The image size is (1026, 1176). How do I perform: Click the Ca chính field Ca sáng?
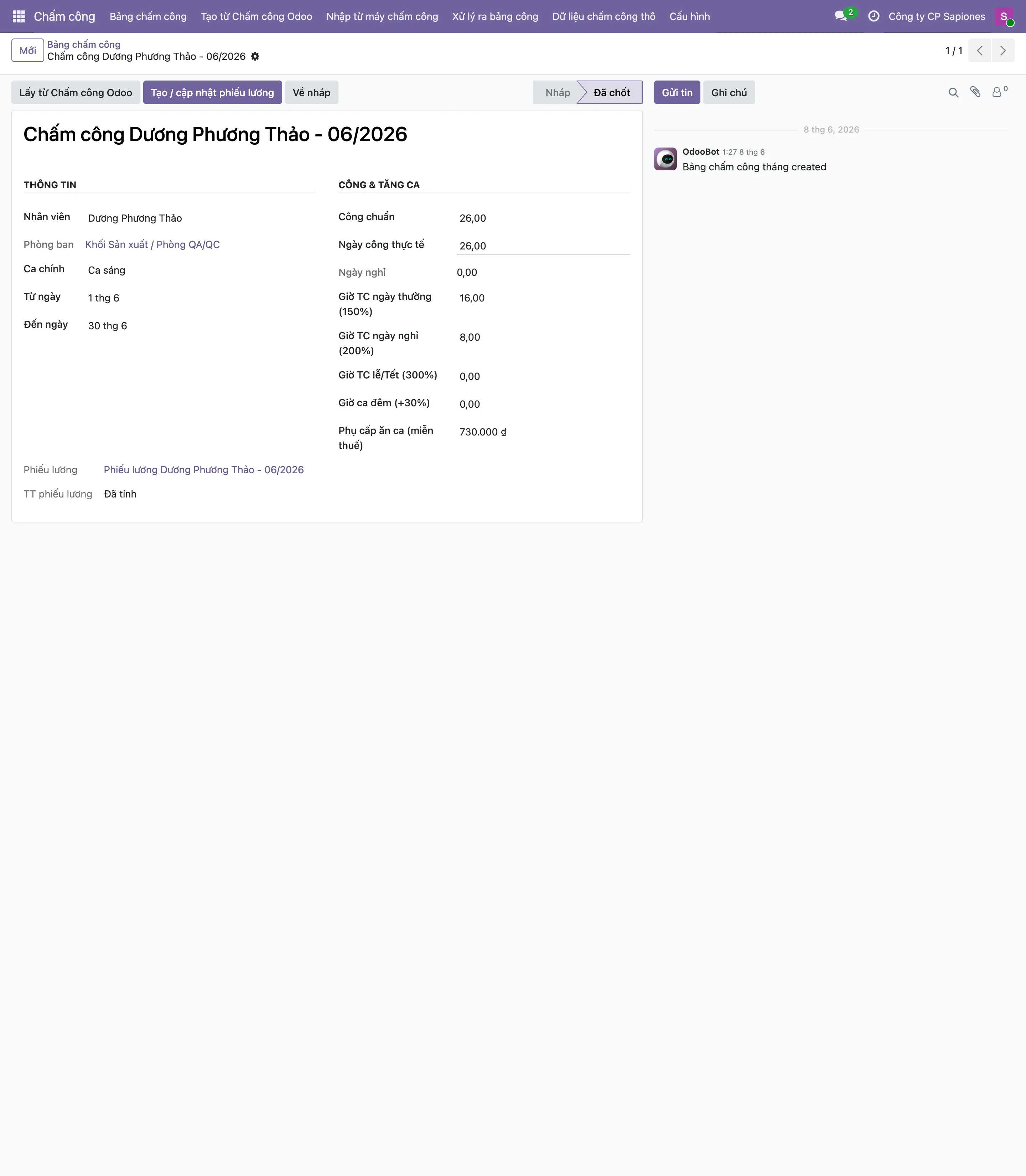pos(200,270)
